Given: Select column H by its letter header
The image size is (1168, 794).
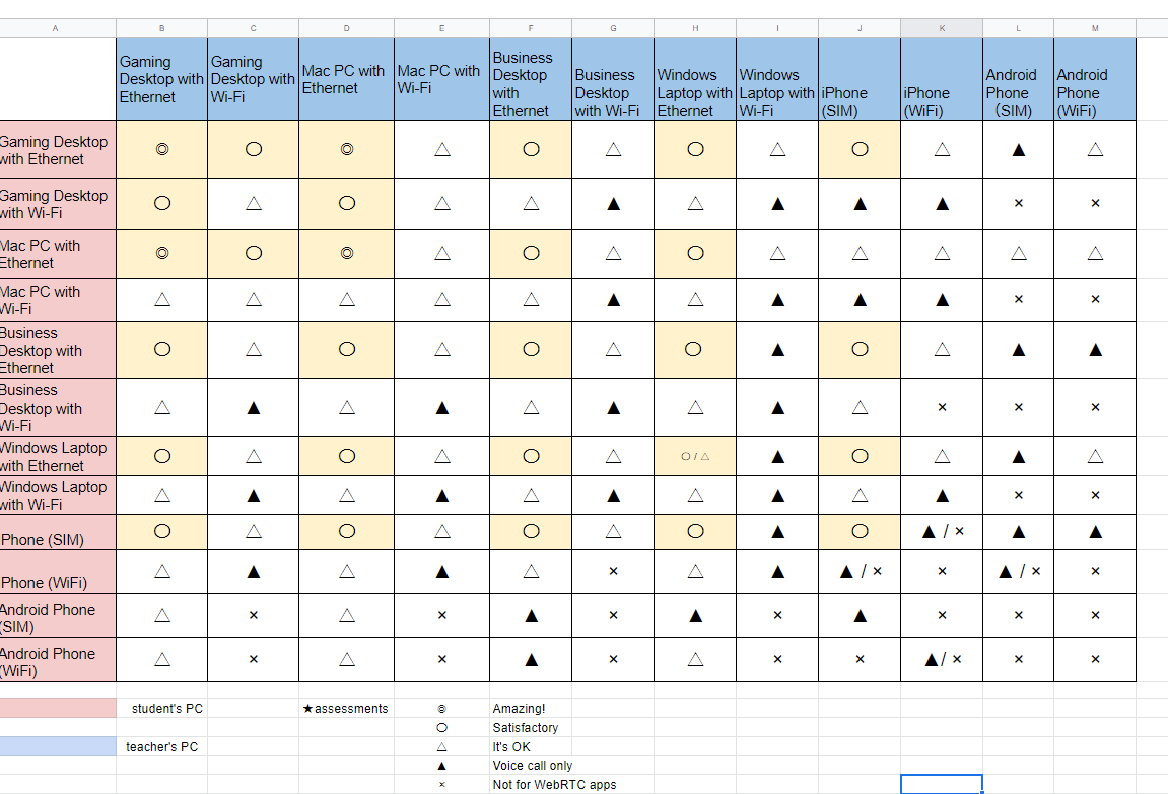Looking at the screenshot, I should [x=695, y=28].
